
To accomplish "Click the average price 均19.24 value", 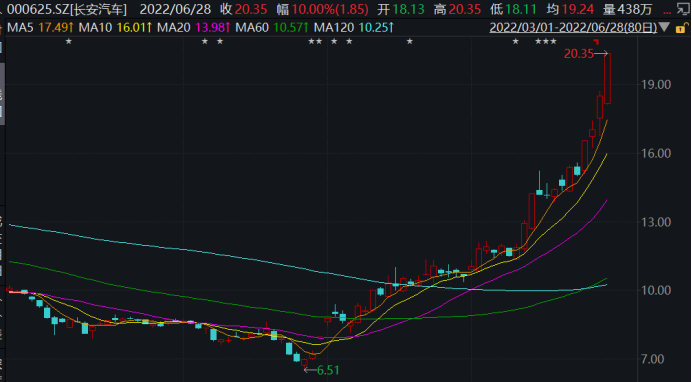I will coord(570,9).
